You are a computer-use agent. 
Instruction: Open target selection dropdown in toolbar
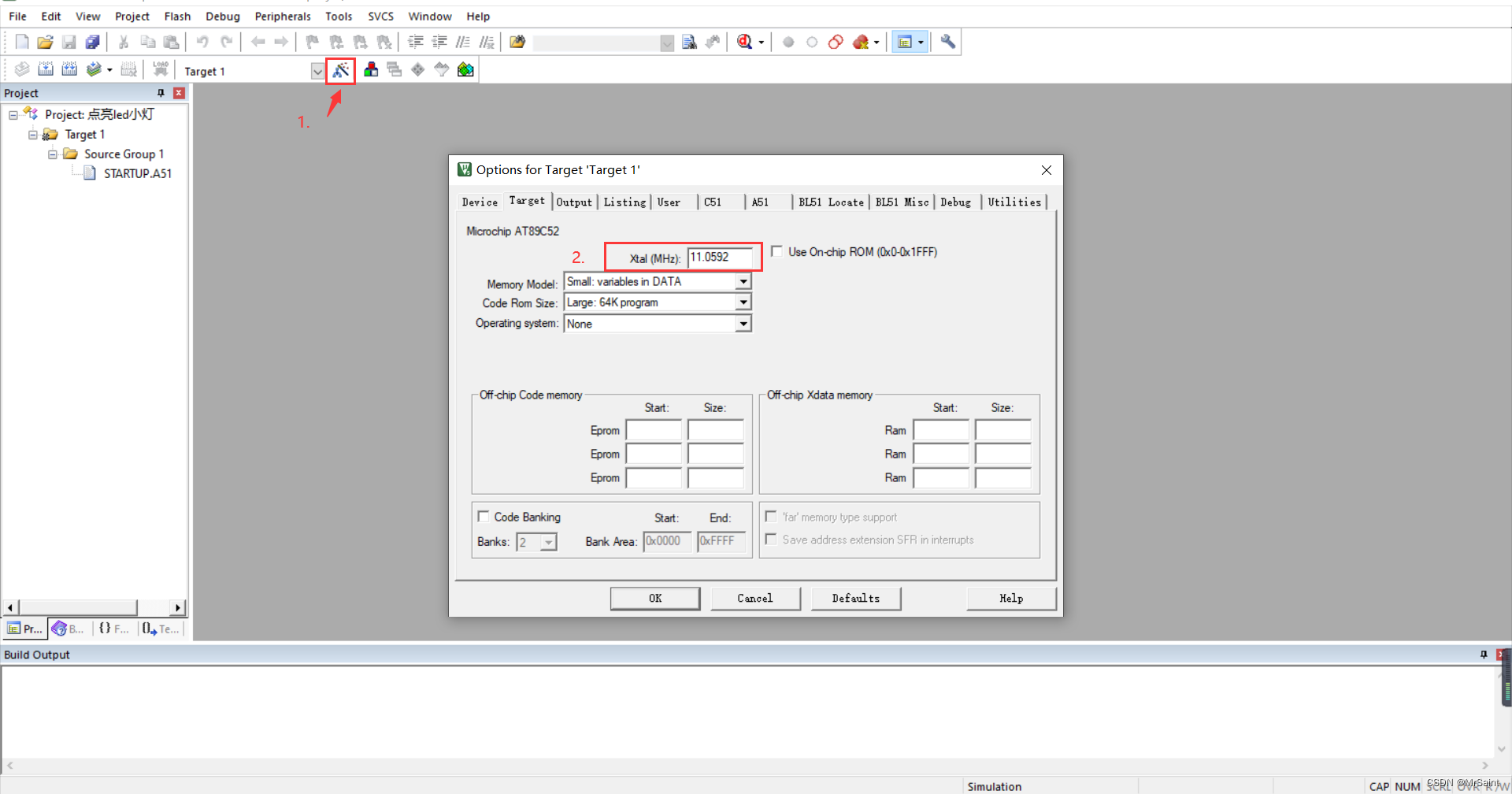tap(317, 71)
